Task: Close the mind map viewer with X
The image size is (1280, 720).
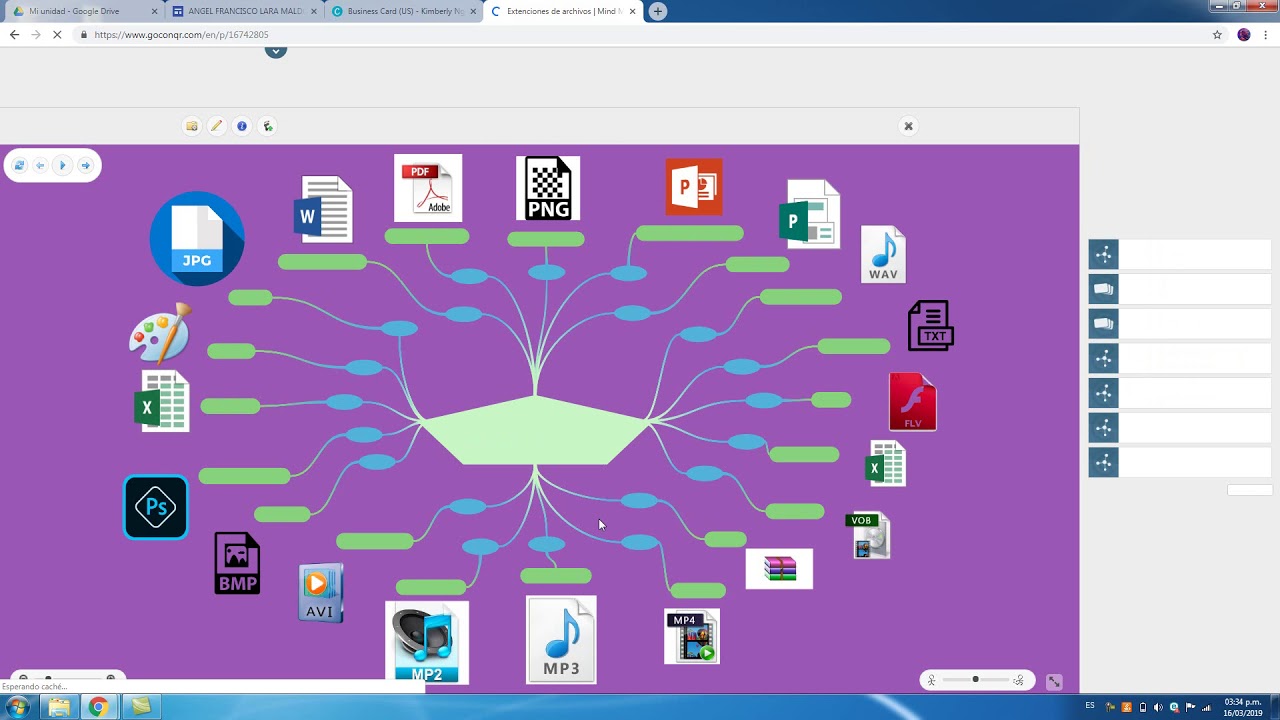Action: click(908, 126)
